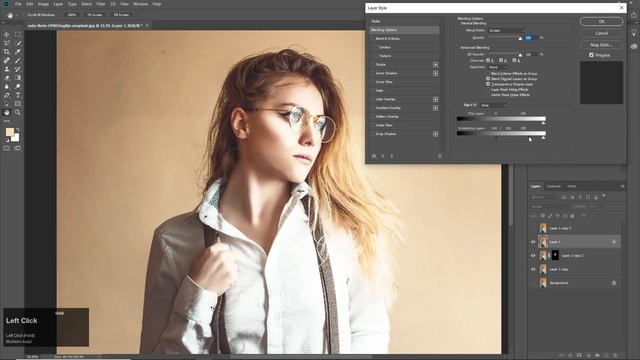640x360 pixels.
Task: Open the Layers panel flyout menu
Action: pyautogui.click(x=622, y=186)
